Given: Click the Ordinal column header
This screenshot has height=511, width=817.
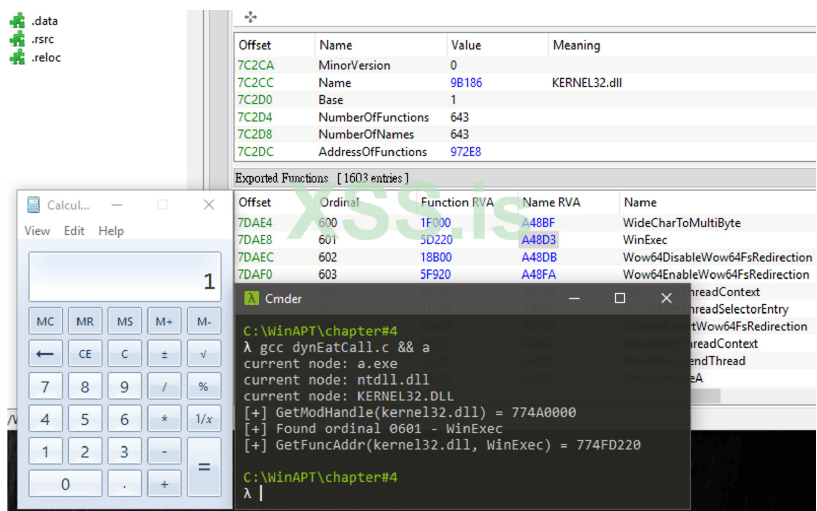Looking at the screenshot, I should 339,202.
